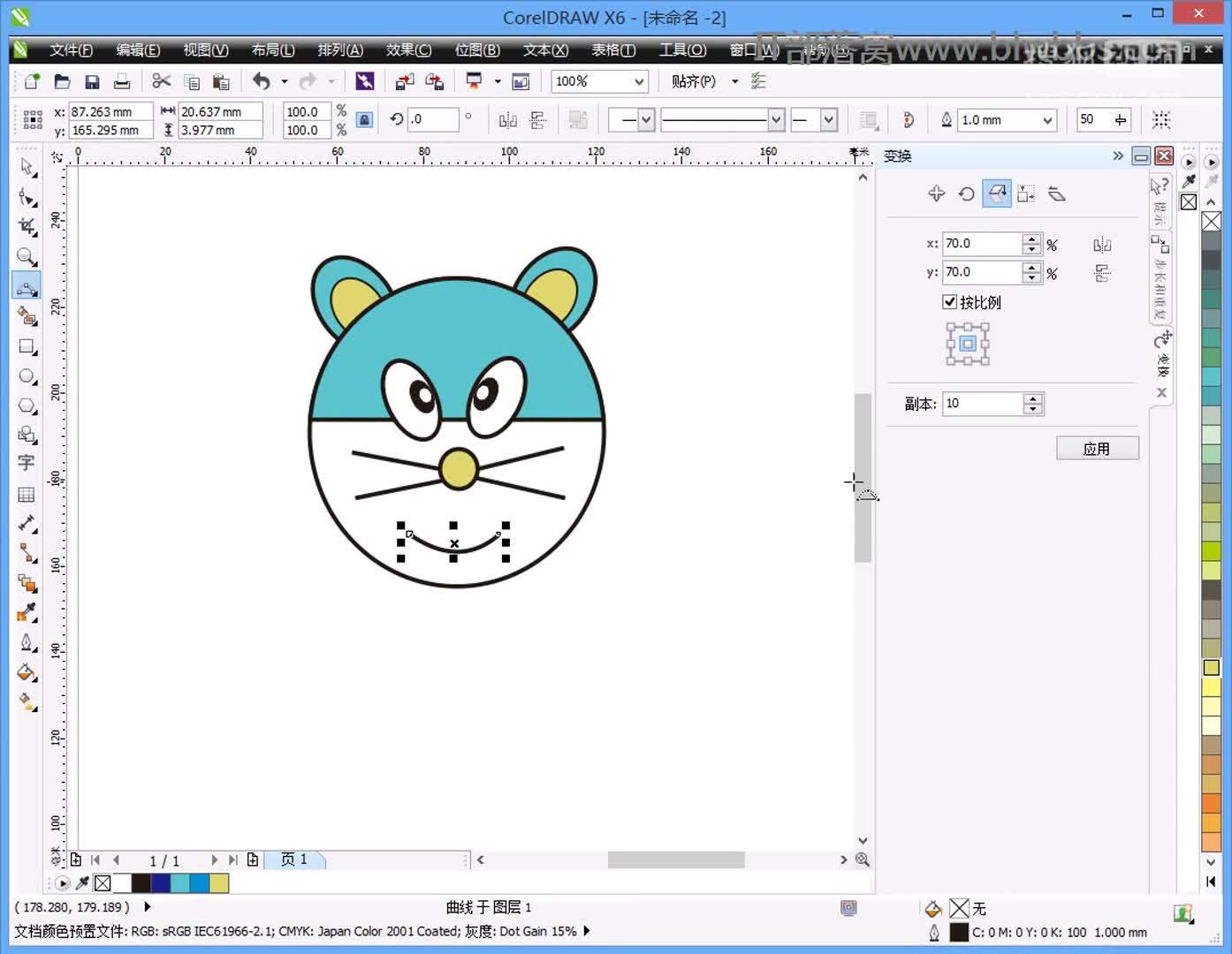Image resolution: width=1232 pixels, height=954 pixels.
Task: Pick the yellow swatch in document palette
Action: pos(219,882)
